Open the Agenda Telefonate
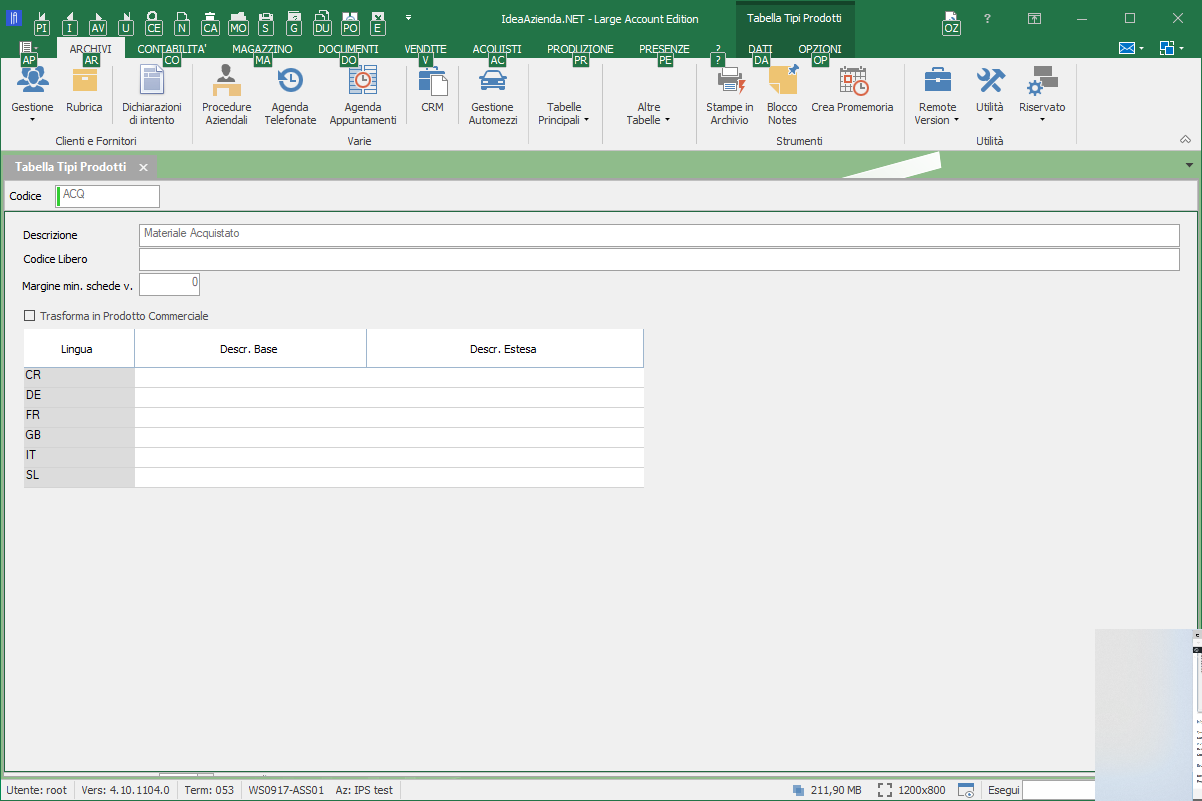This screenshot has height=801, width=1202. 290,94
